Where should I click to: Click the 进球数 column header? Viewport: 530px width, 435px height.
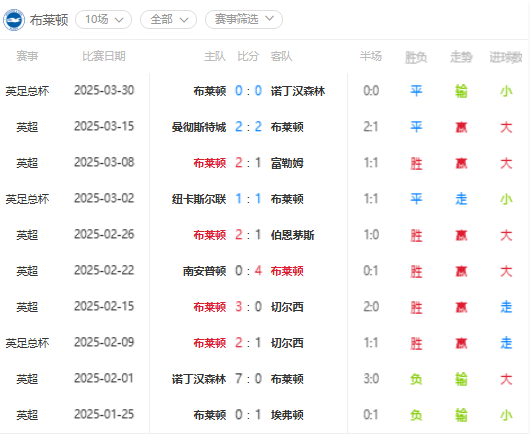click(506, 57)
